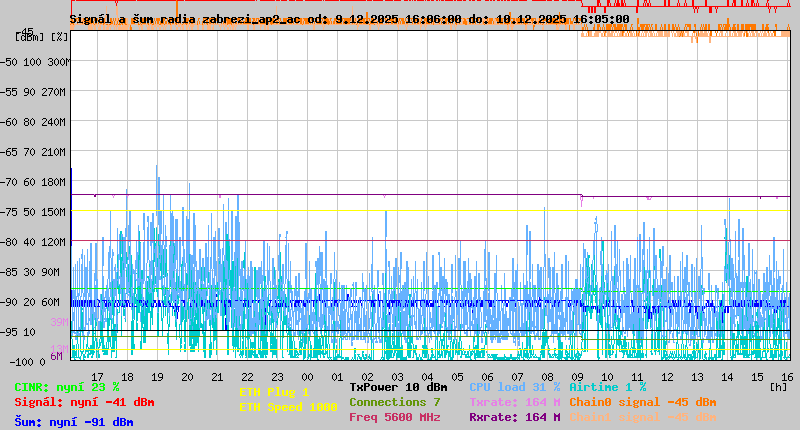Click the purple Rxrate 164 M label
The image size is (800, 430).
(x=514, y=417)
